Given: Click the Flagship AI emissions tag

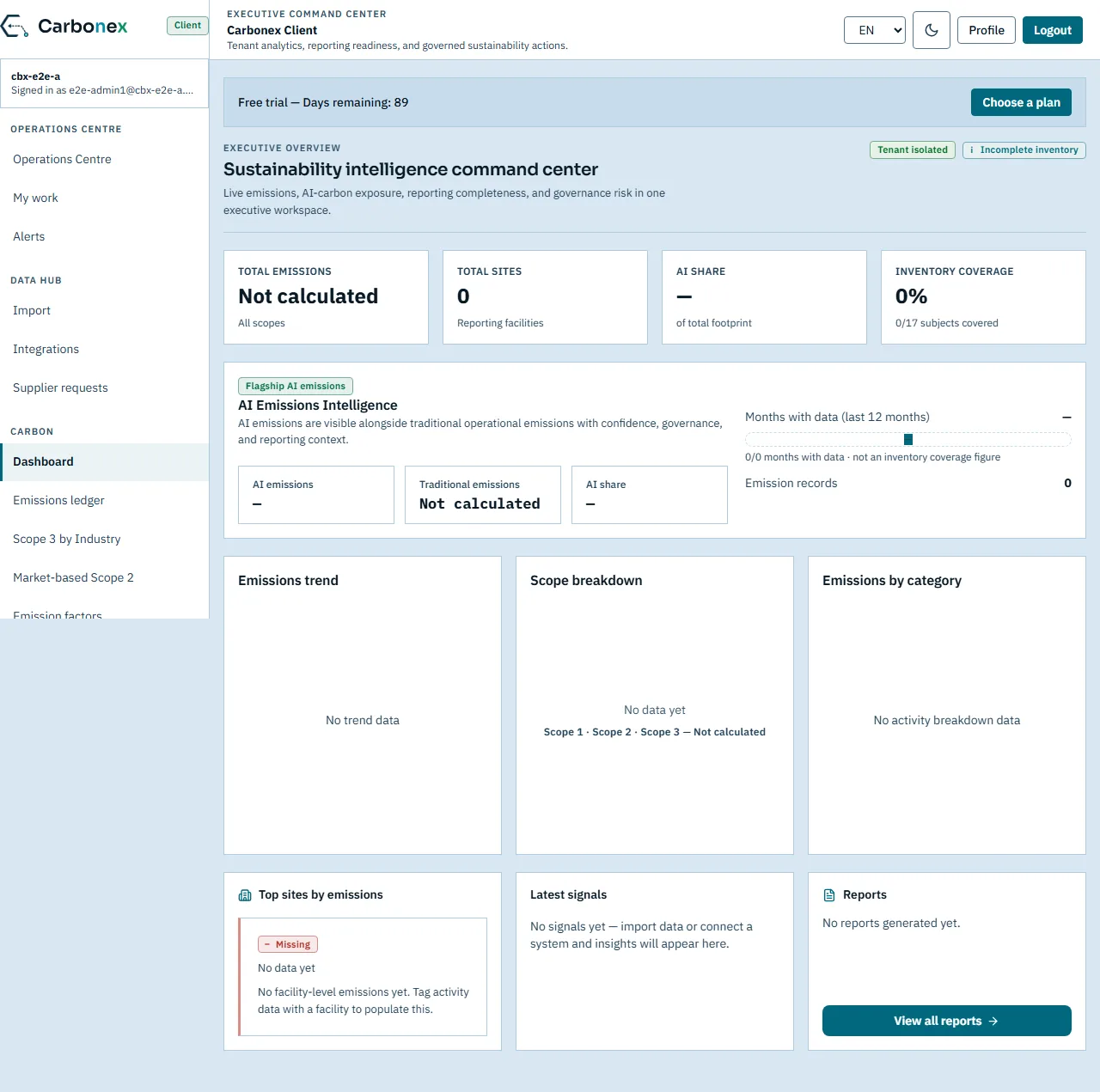Looking at the screenshot, I should point(296,387).
